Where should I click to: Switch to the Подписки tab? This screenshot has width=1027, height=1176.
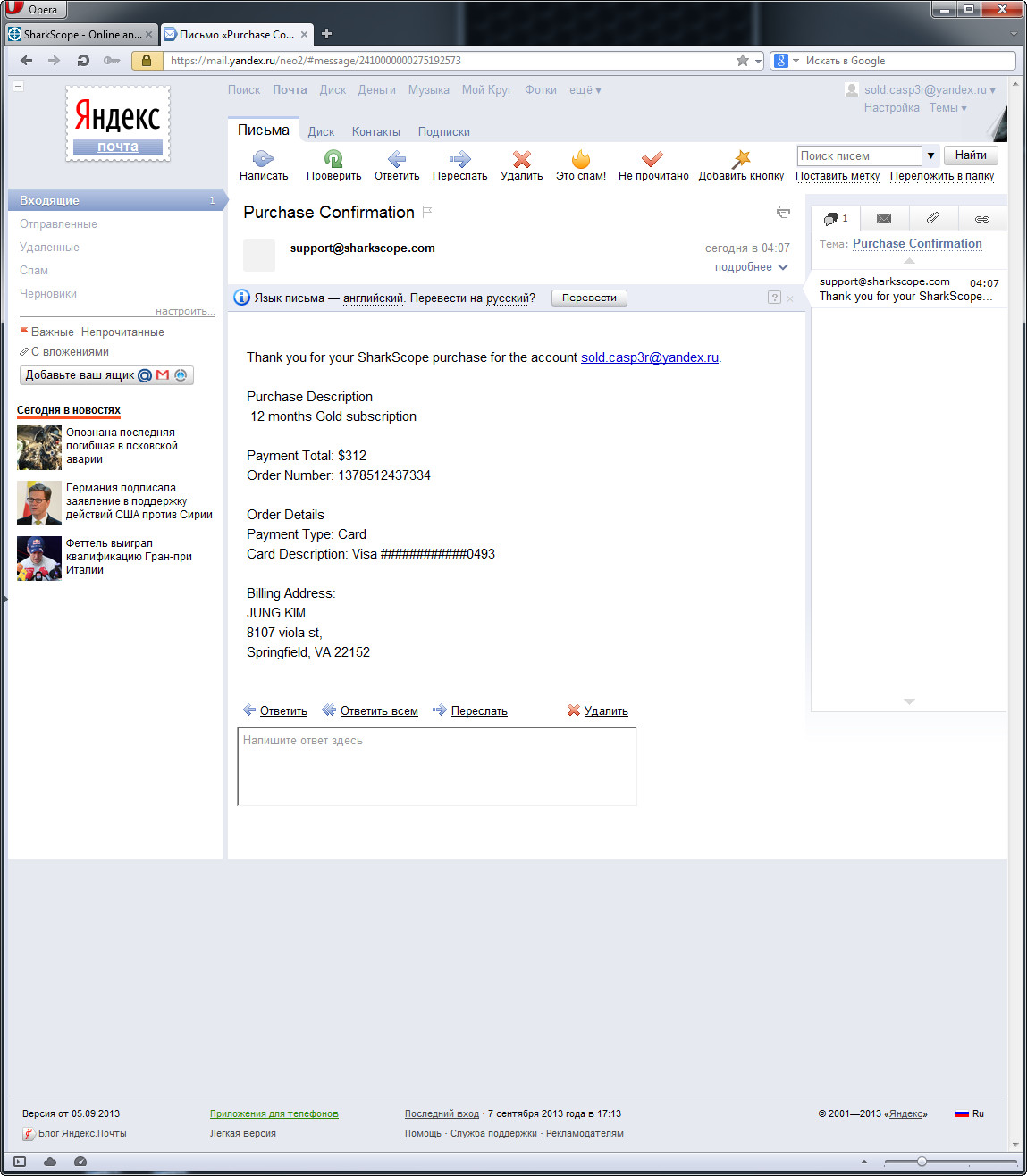coord(443,131)
